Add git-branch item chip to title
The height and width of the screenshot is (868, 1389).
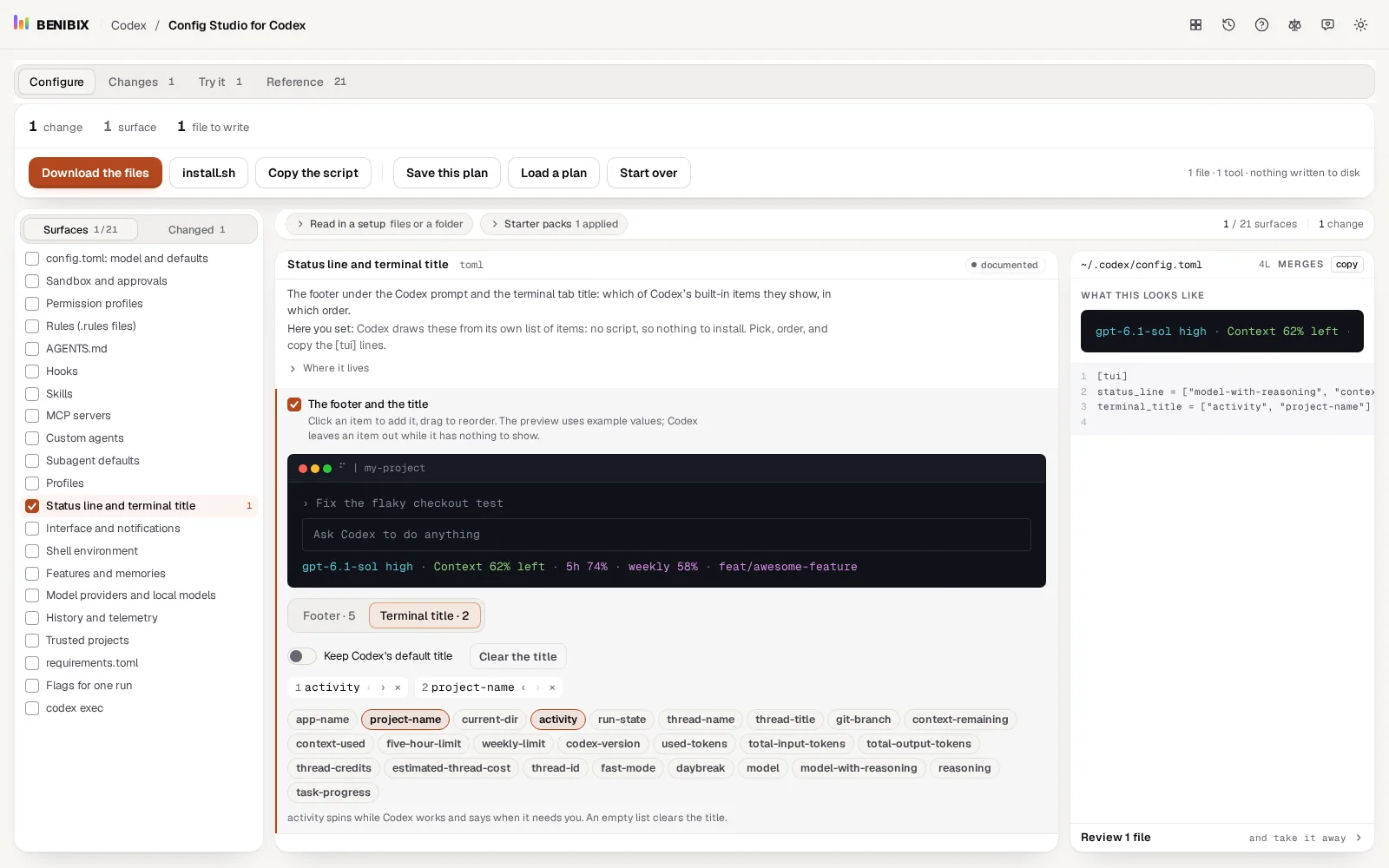(x=863, y=720)
